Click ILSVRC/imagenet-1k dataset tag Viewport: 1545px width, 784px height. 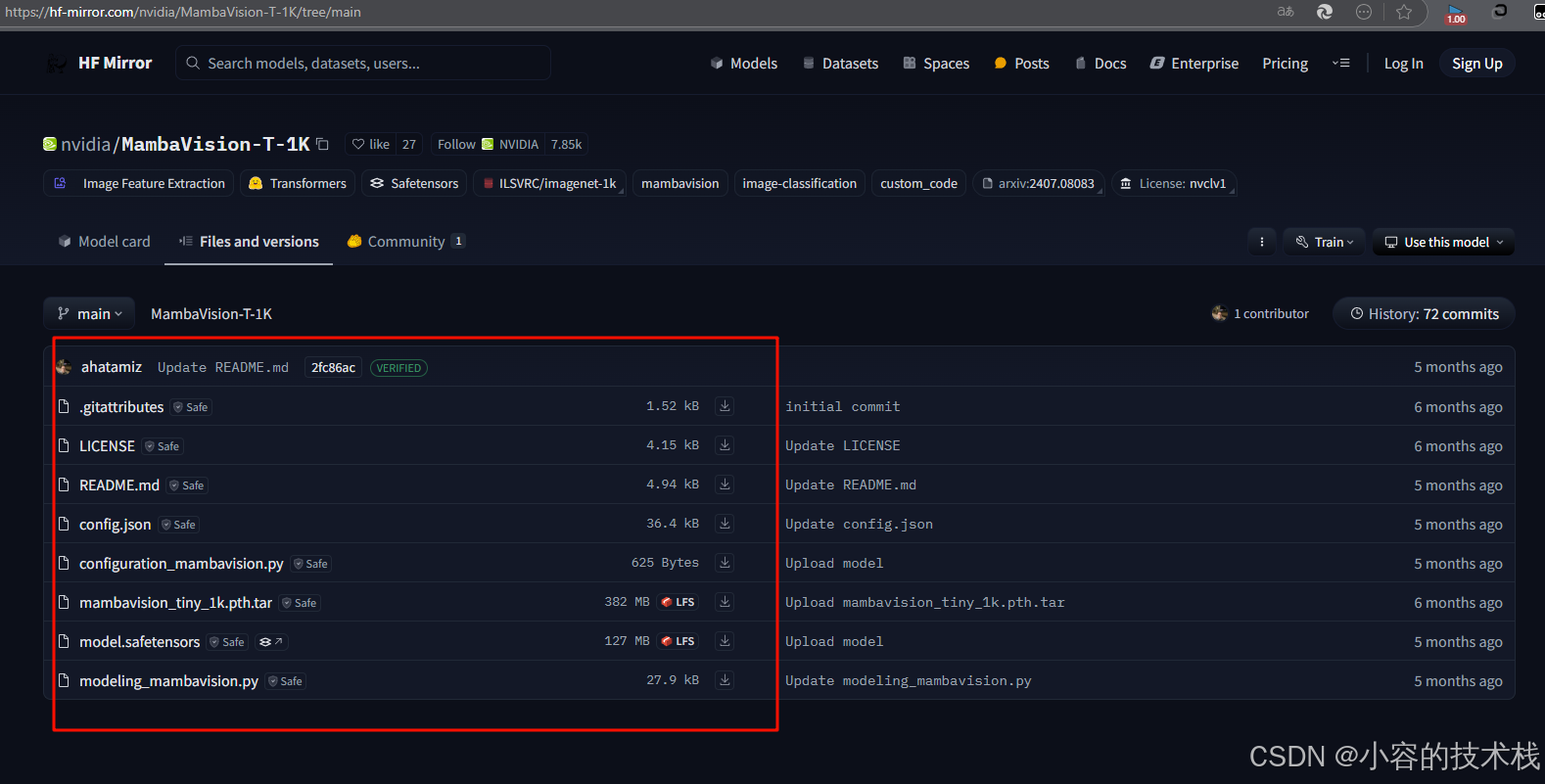pyautogui.click(x=550, y=183)
